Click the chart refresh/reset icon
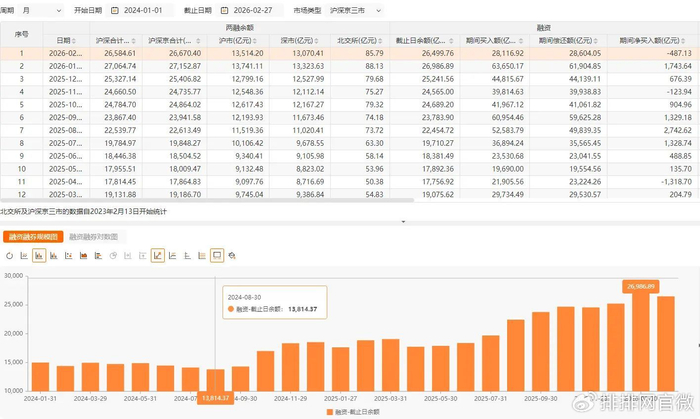Image resolution: width=700 pixels, height=419 pixels. [10, 255]
